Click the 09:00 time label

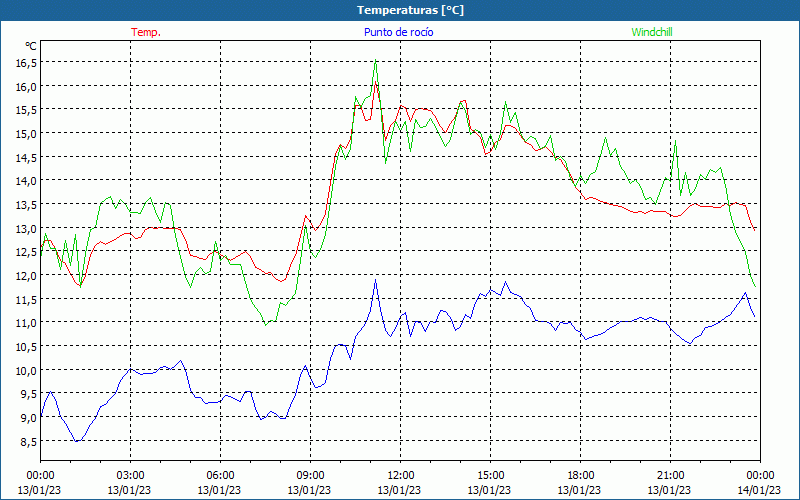[310, 476]
